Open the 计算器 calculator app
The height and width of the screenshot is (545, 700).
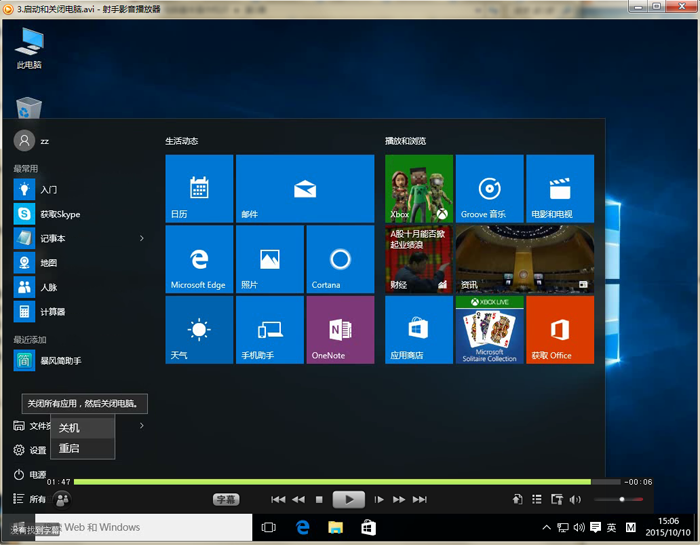pyautogui.click(x=79, y=312)
